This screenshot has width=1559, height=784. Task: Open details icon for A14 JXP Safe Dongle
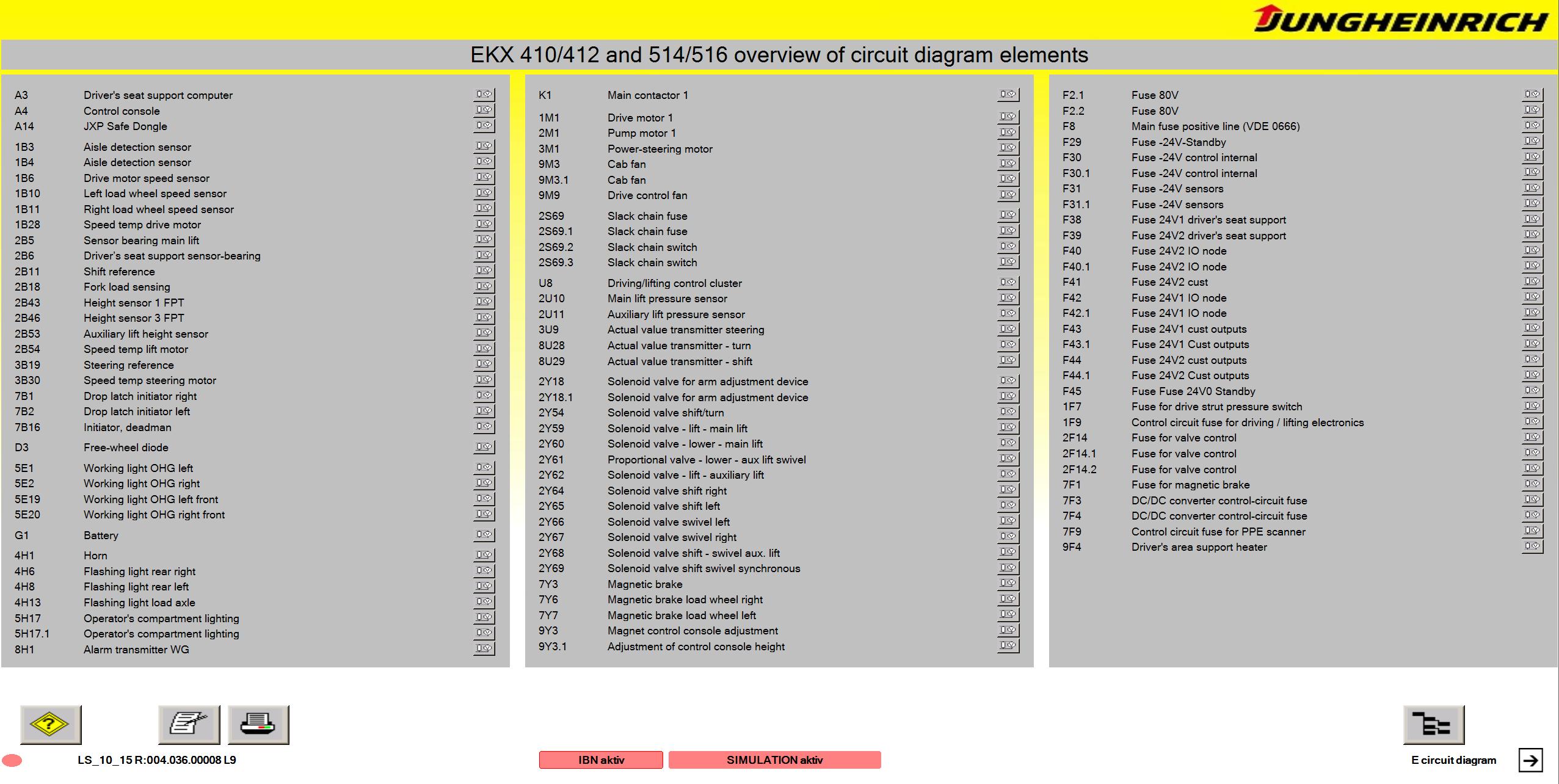[484, 126]
